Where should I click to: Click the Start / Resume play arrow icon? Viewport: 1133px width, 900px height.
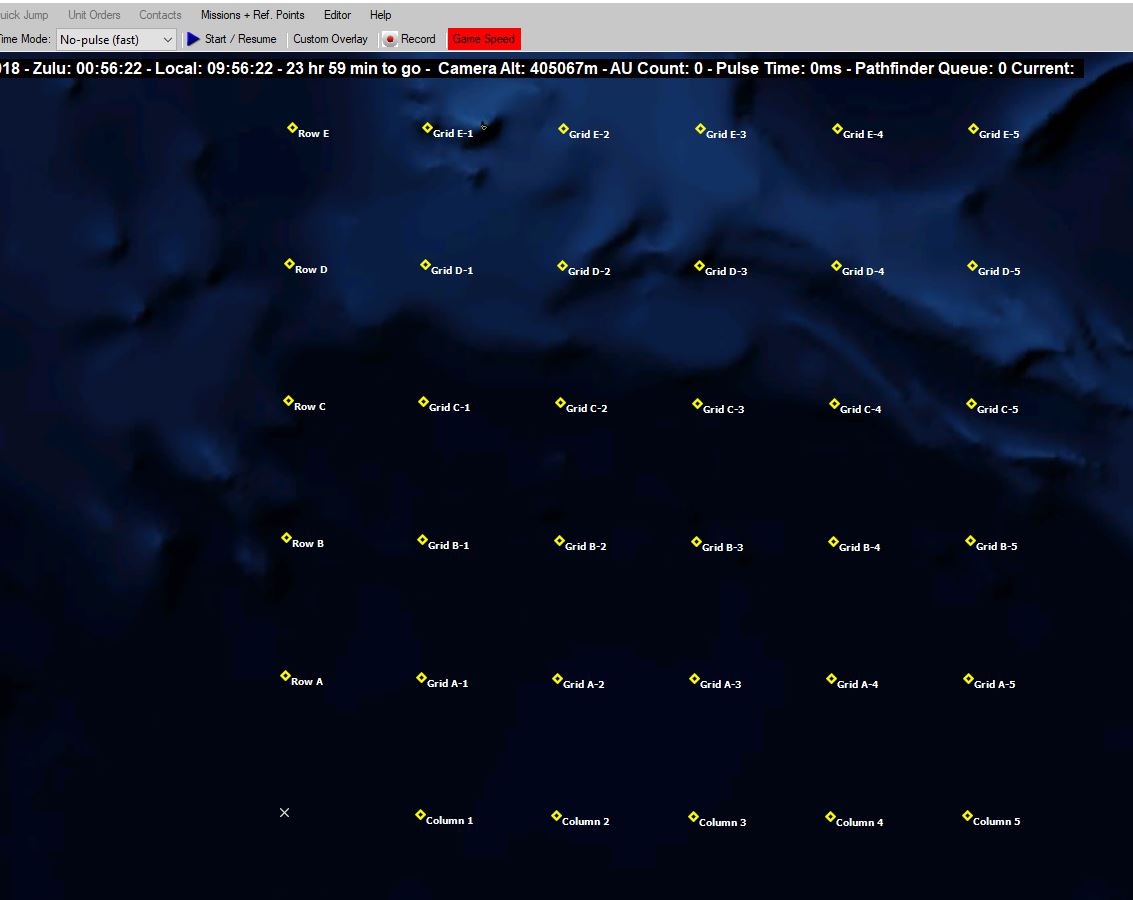click(x=193, y=39)
